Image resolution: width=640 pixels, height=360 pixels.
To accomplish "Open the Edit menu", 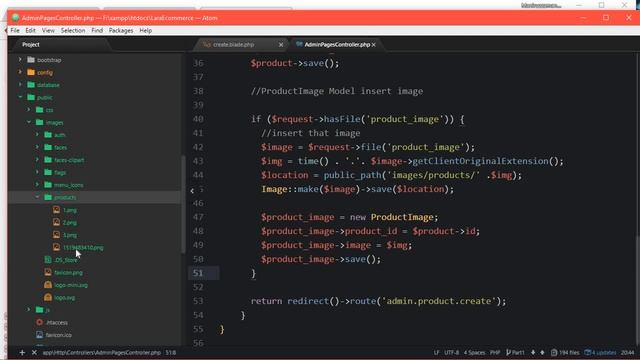I will 30,31.
